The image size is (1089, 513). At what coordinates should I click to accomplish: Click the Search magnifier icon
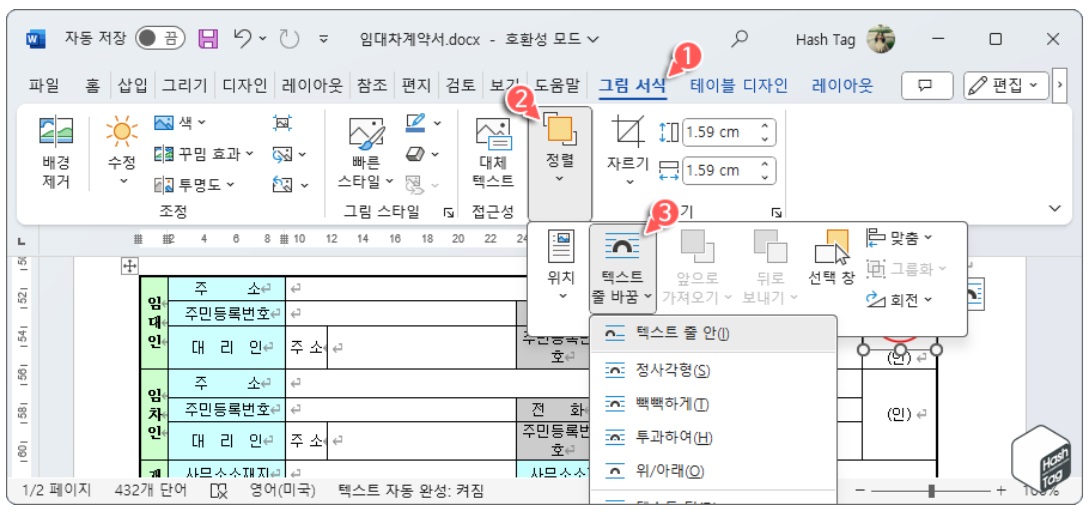(740, 38)
